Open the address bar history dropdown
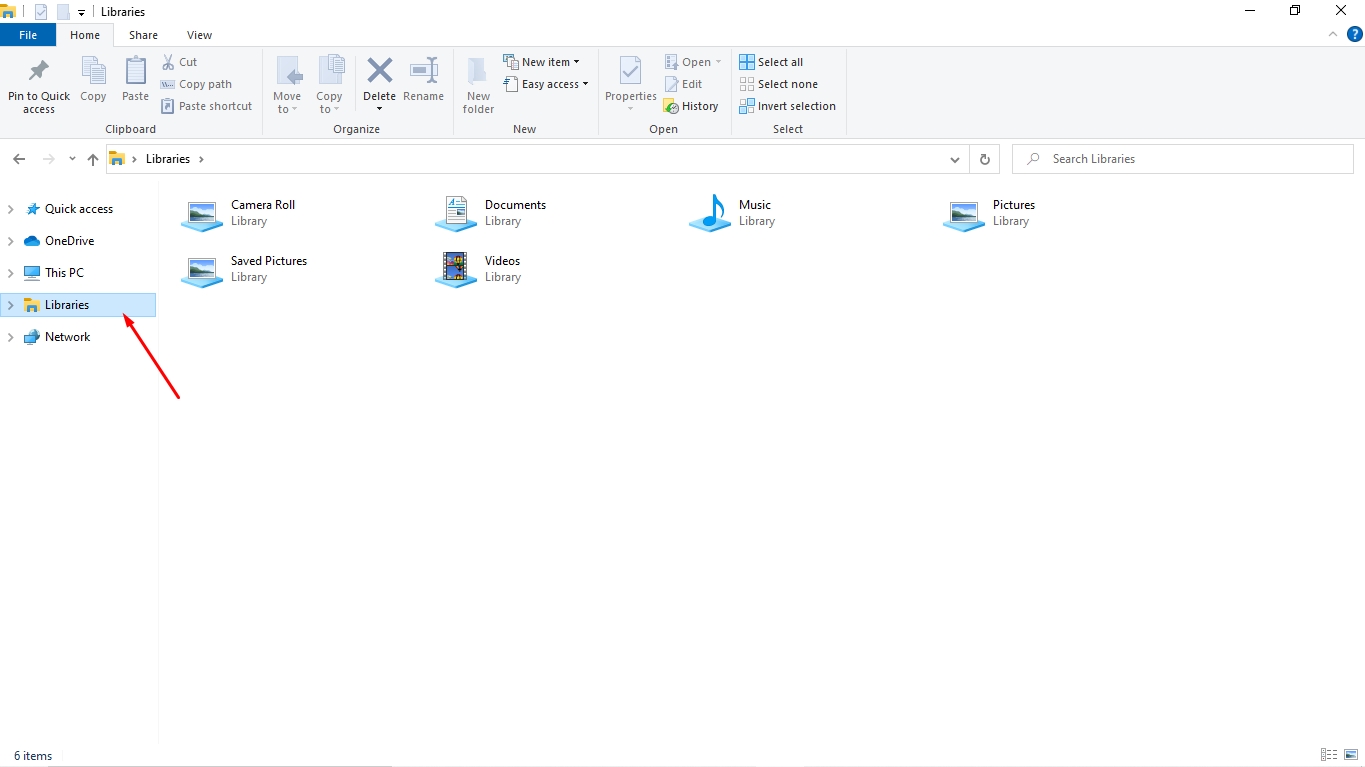The width and height of the screenshot is (1365, 767). point(955,159)
